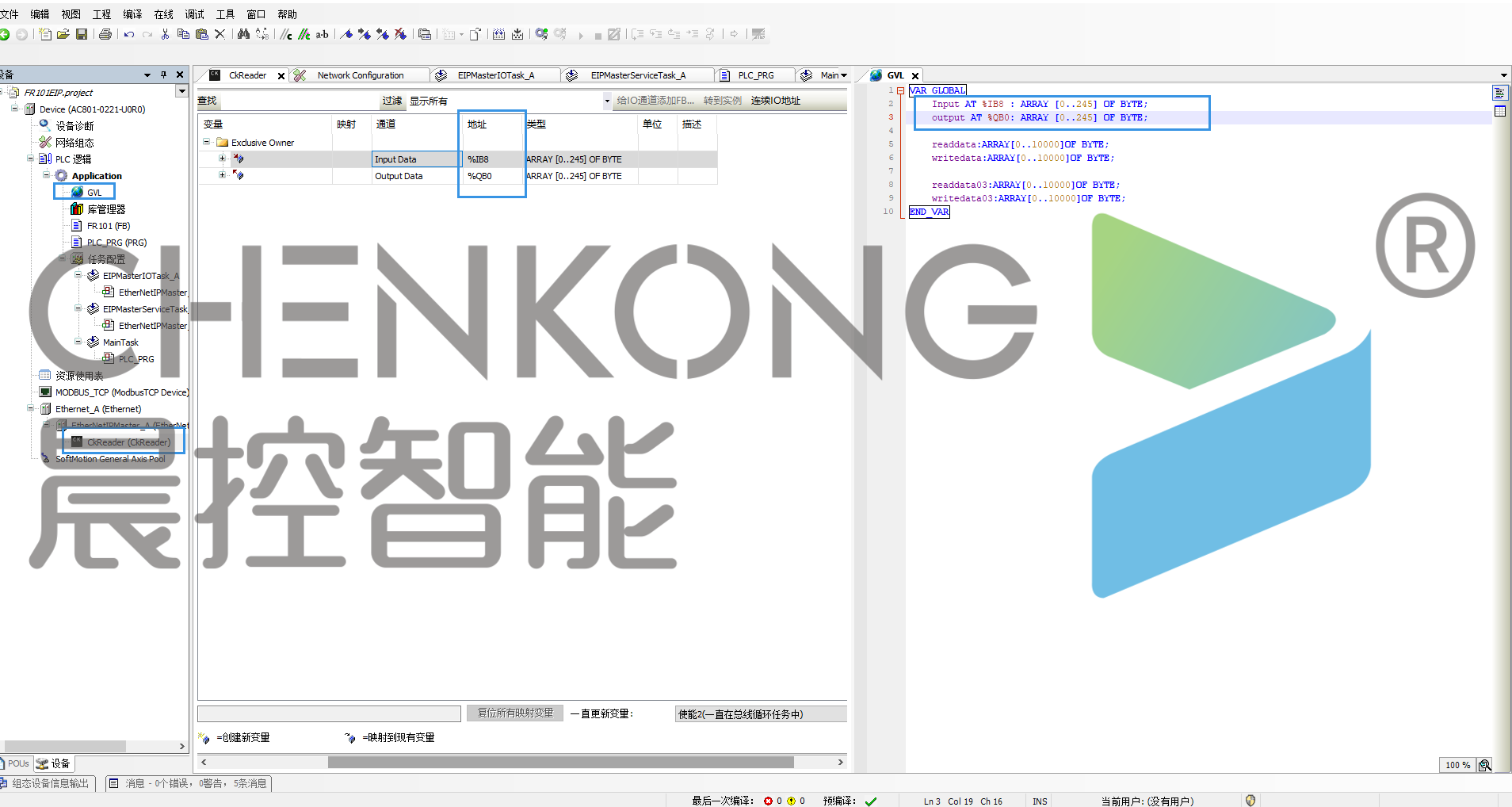
Task: Click the Open project folder icon
Action: (x=63, y=34)
